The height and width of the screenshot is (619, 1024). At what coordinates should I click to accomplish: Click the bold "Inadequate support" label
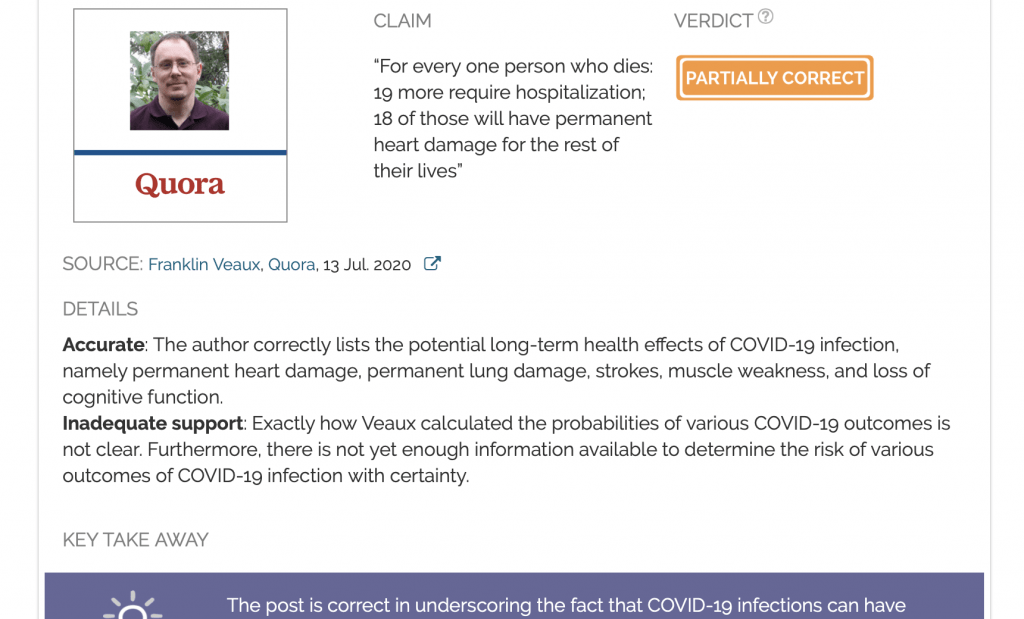click(x=153, y=424)
